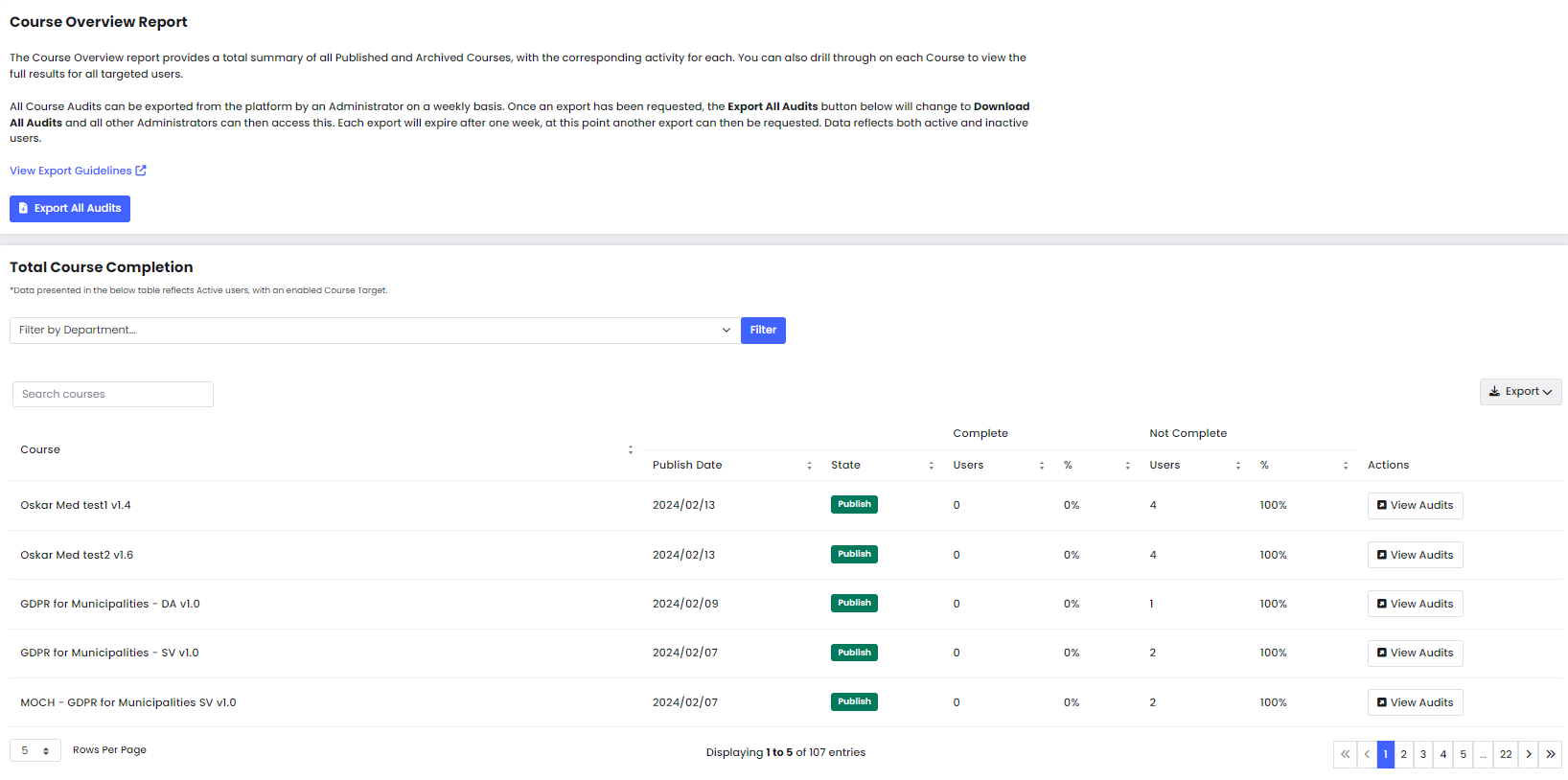Open the Filter by Department dropdown
The image size is (1568, 780).
click(375, 331)
